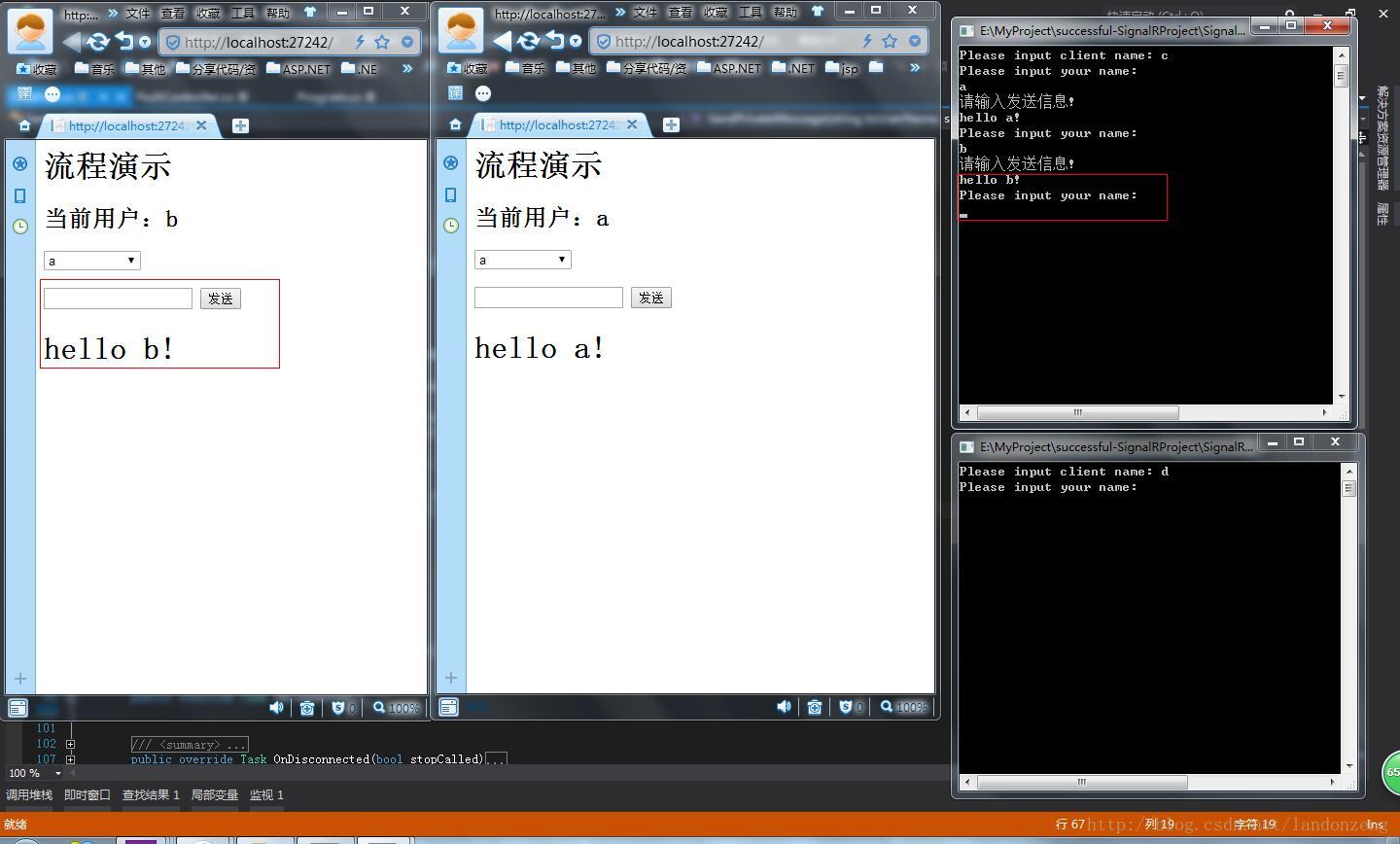Click home icon in left browser tab bar

point(24,125)
